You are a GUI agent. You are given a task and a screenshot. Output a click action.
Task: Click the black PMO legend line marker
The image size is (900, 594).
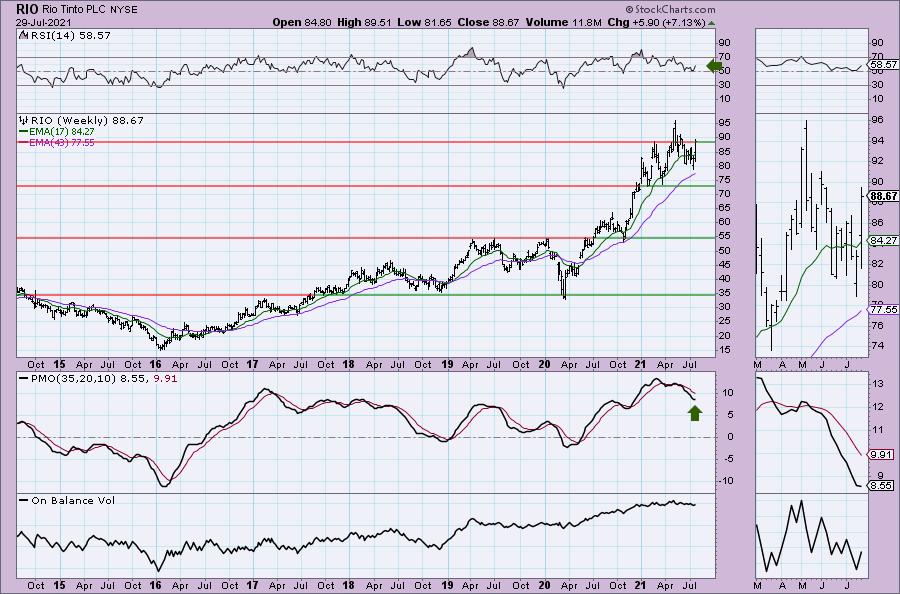23,378
